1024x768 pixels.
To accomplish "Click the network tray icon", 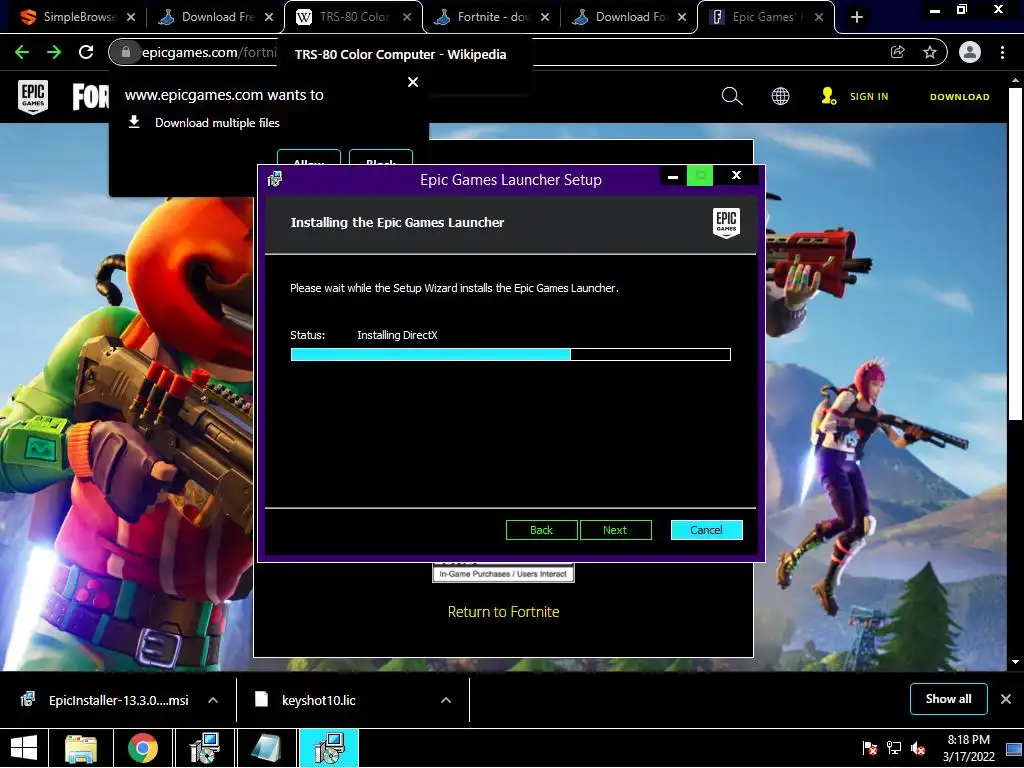I will [x=893, y=748].
